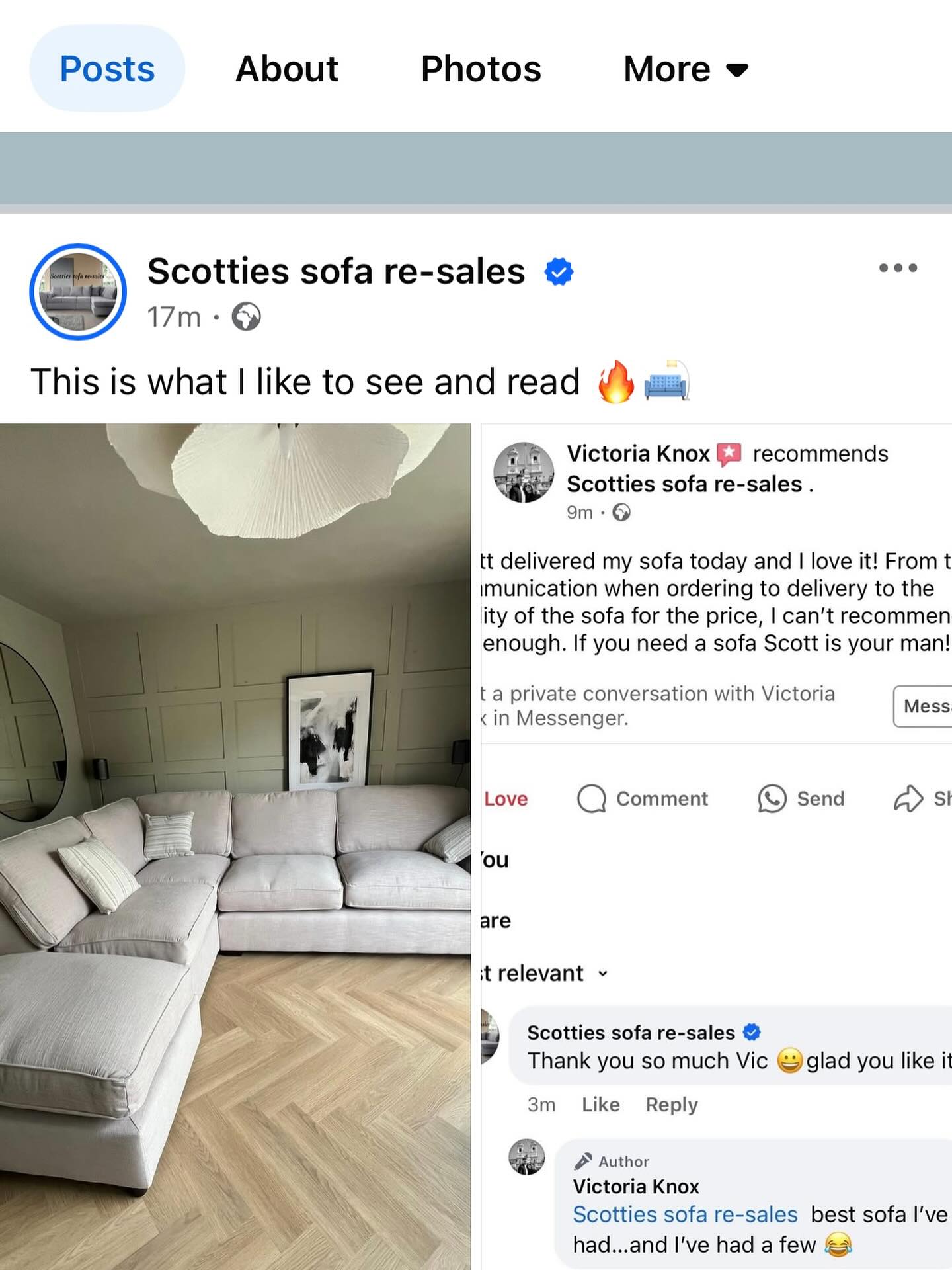Tap the recommends star badge next to Victoria Knox

(729, 454)
